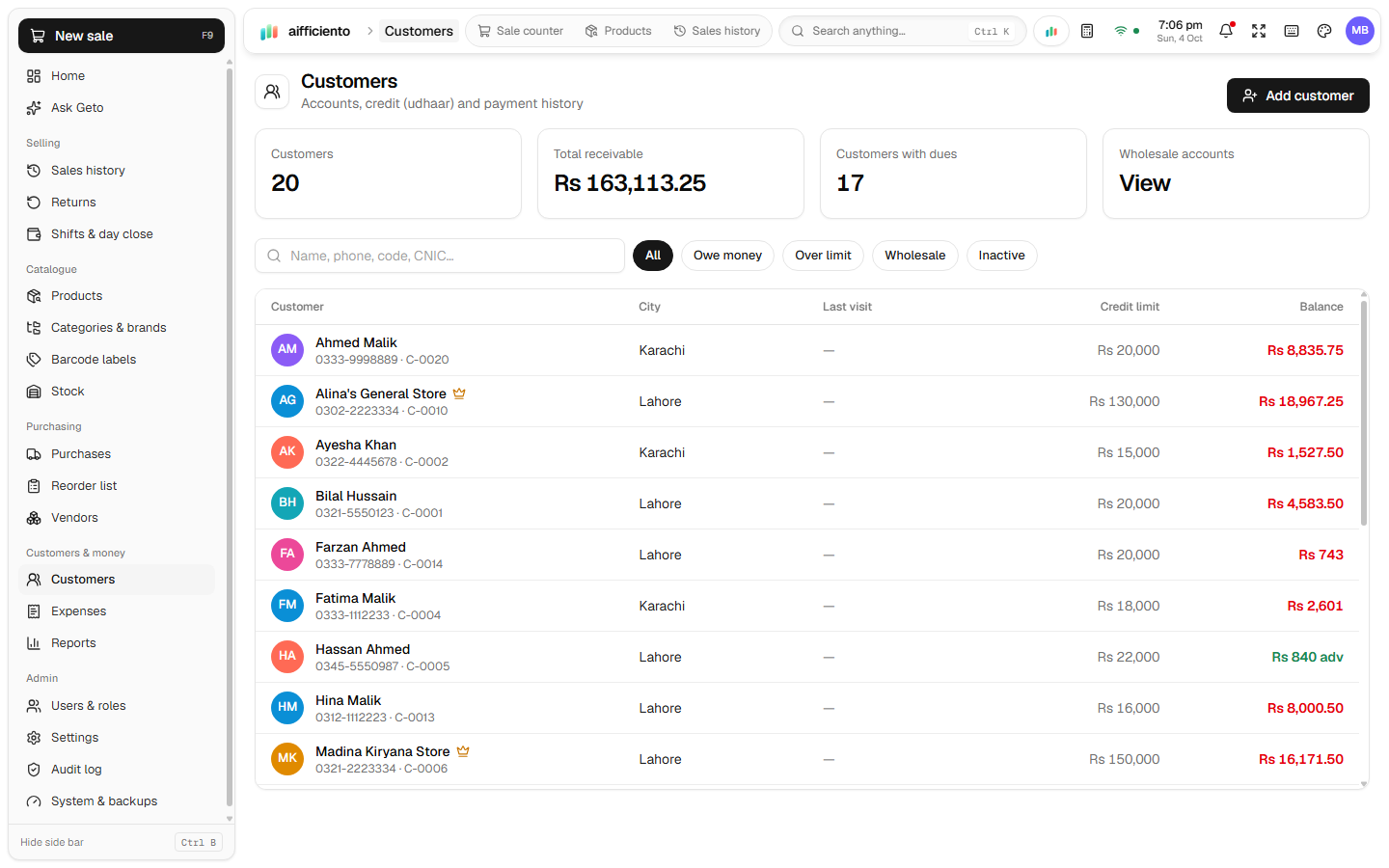Open Shifts & day close
This screenshot has width=1389, height=868.
click(x=117, y=234)
